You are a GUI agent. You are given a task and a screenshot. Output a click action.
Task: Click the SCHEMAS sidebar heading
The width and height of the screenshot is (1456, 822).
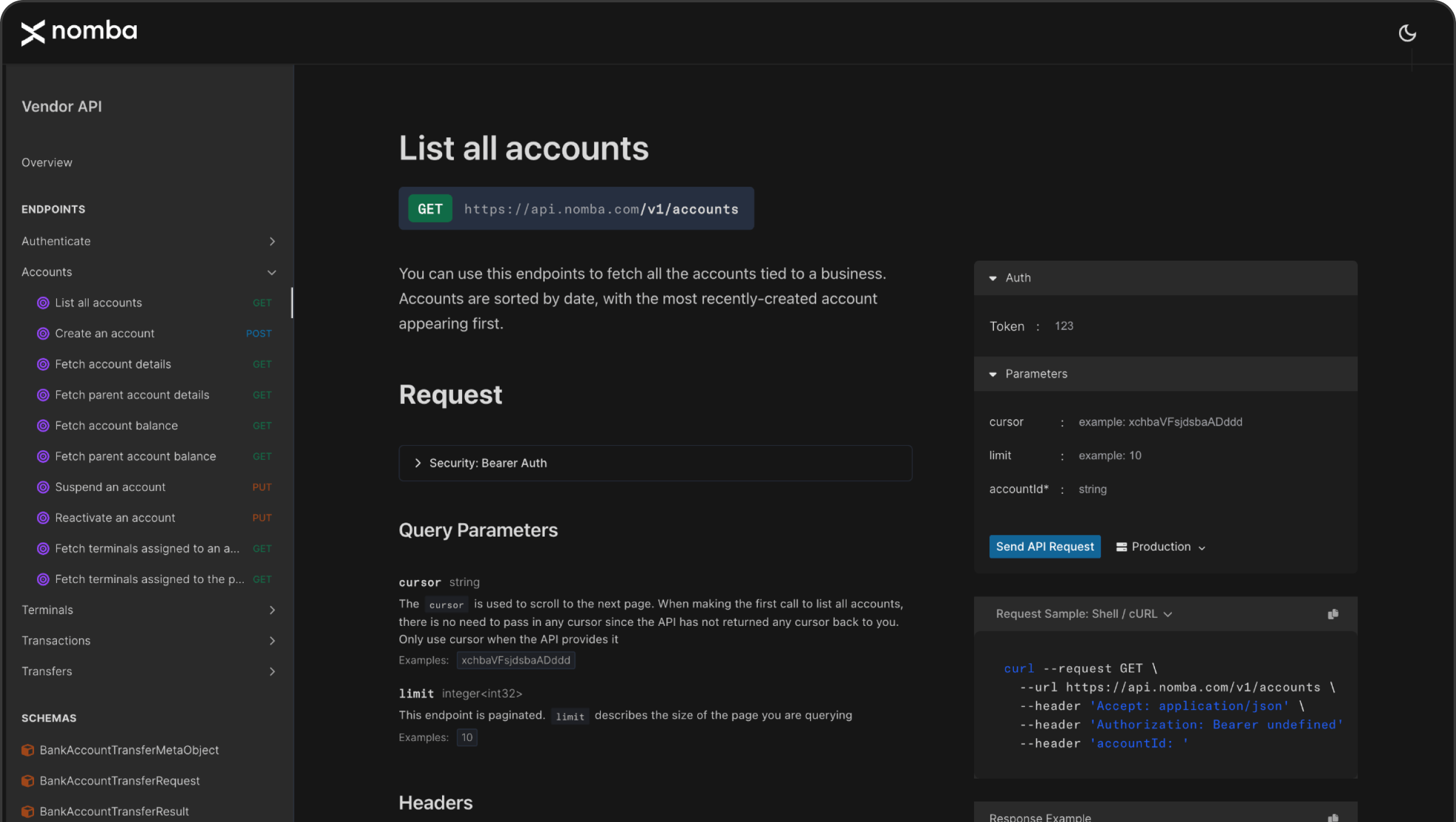tap(49, 718)
